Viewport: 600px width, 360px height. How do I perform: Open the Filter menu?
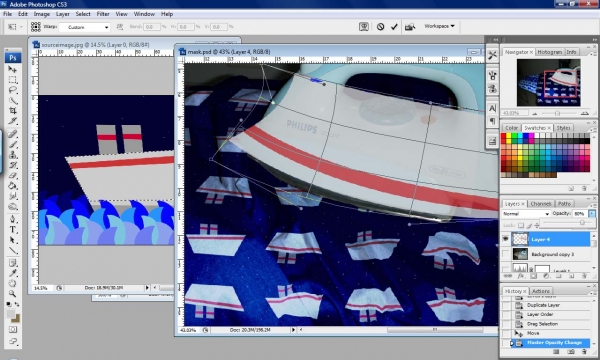tap(103, 14)
